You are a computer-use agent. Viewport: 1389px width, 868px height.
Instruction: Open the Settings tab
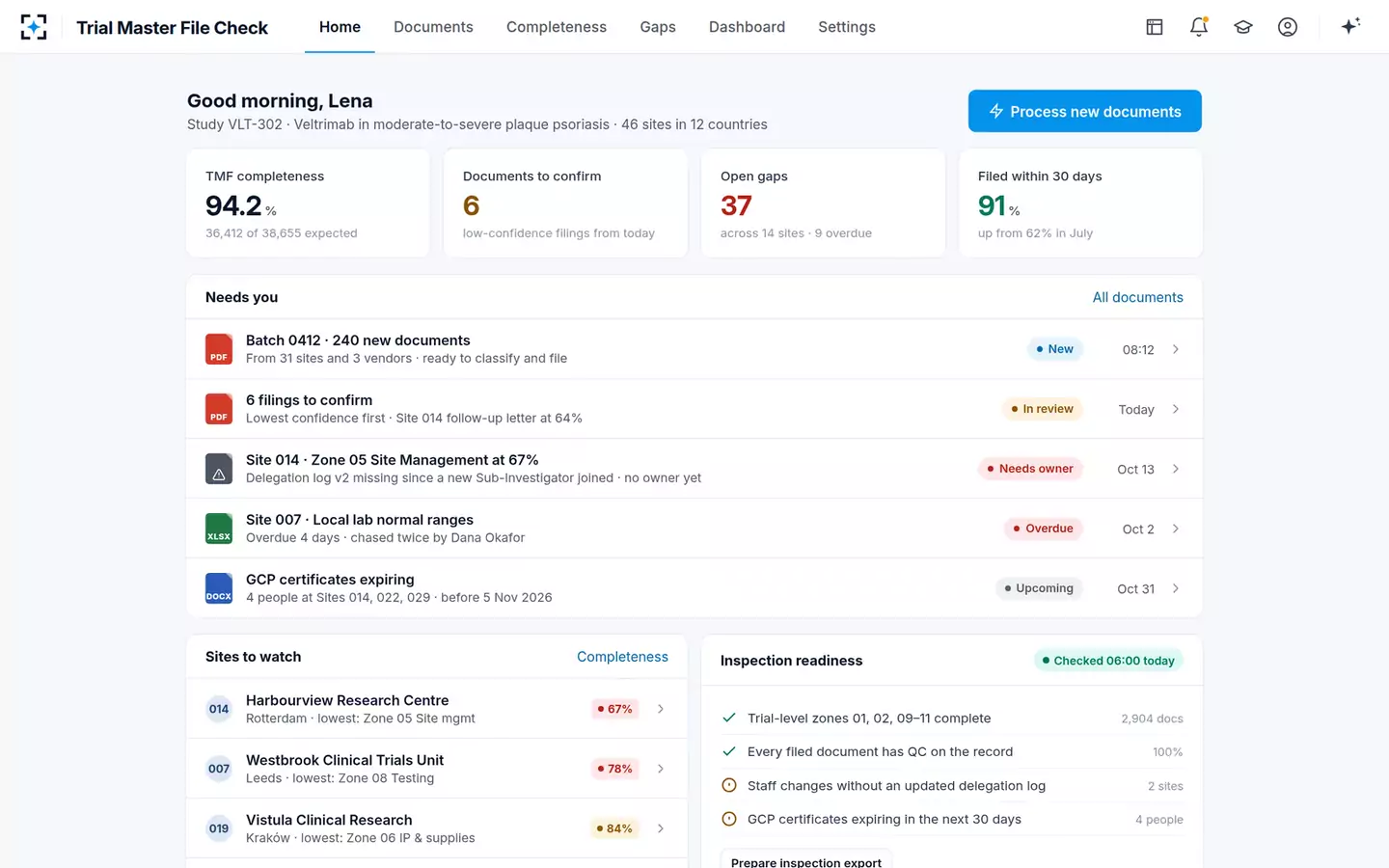click(x=847, y=27)
